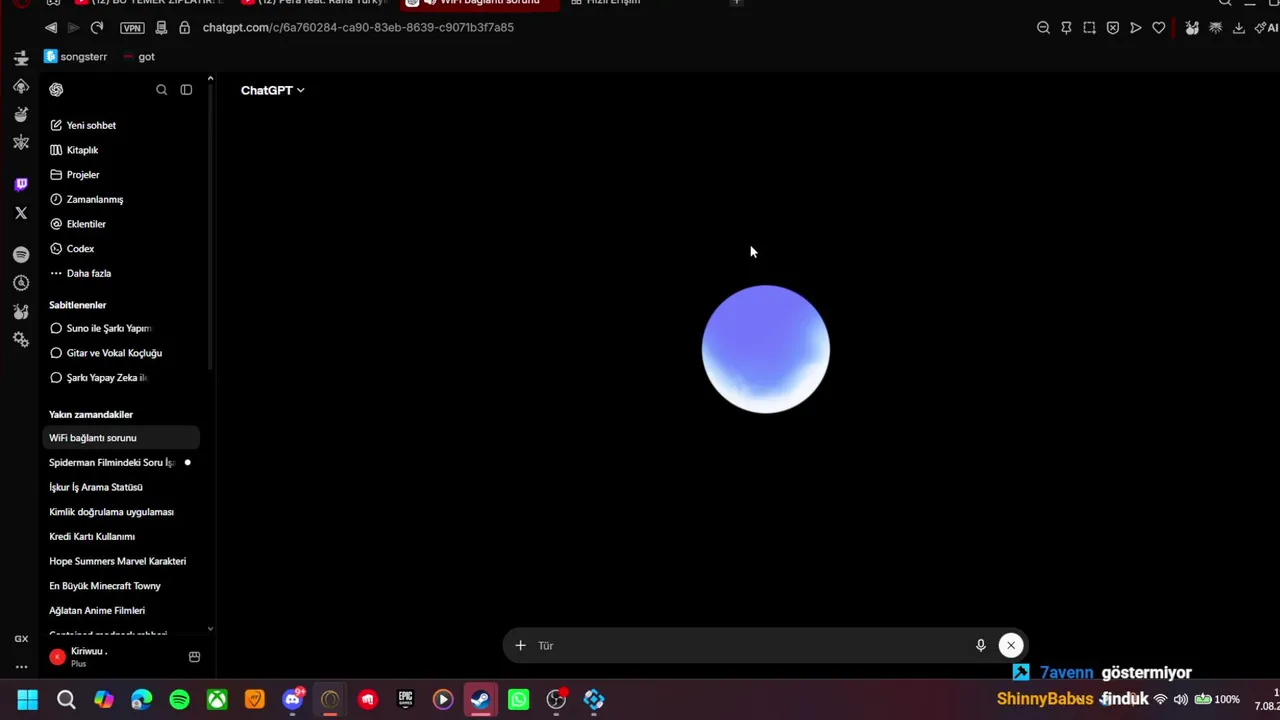Click the ChatGPT logo in the sidebar
1280x720 pixels.
tap(56, 90)
